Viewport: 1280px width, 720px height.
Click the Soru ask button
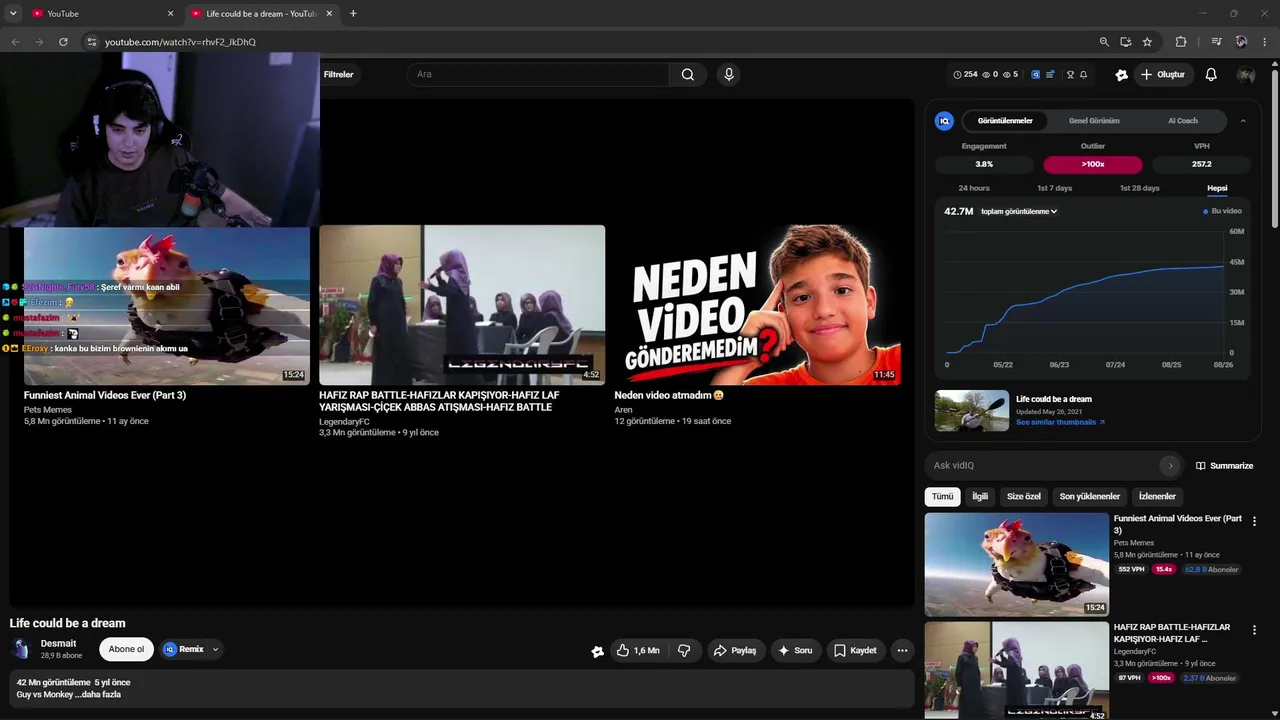tap(795, 650)
